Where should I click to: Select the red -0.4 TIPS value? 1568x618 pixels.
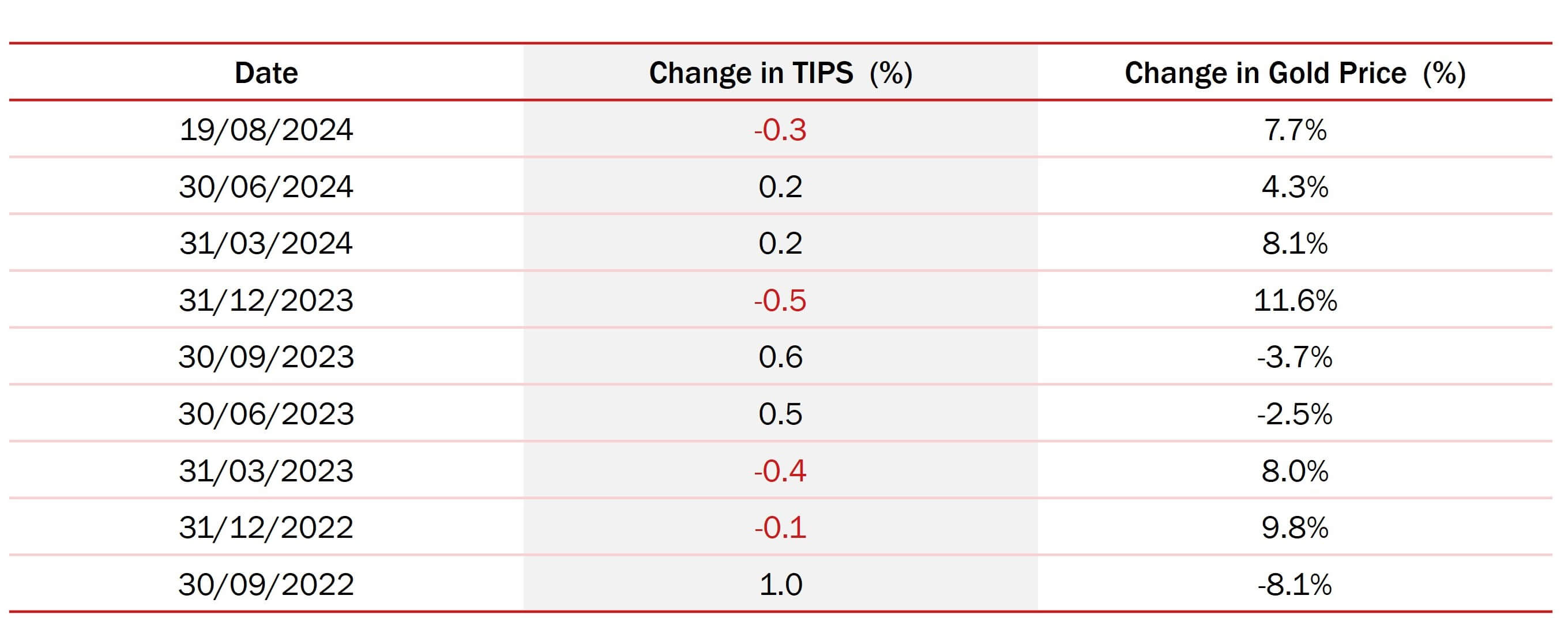[780, 471]
